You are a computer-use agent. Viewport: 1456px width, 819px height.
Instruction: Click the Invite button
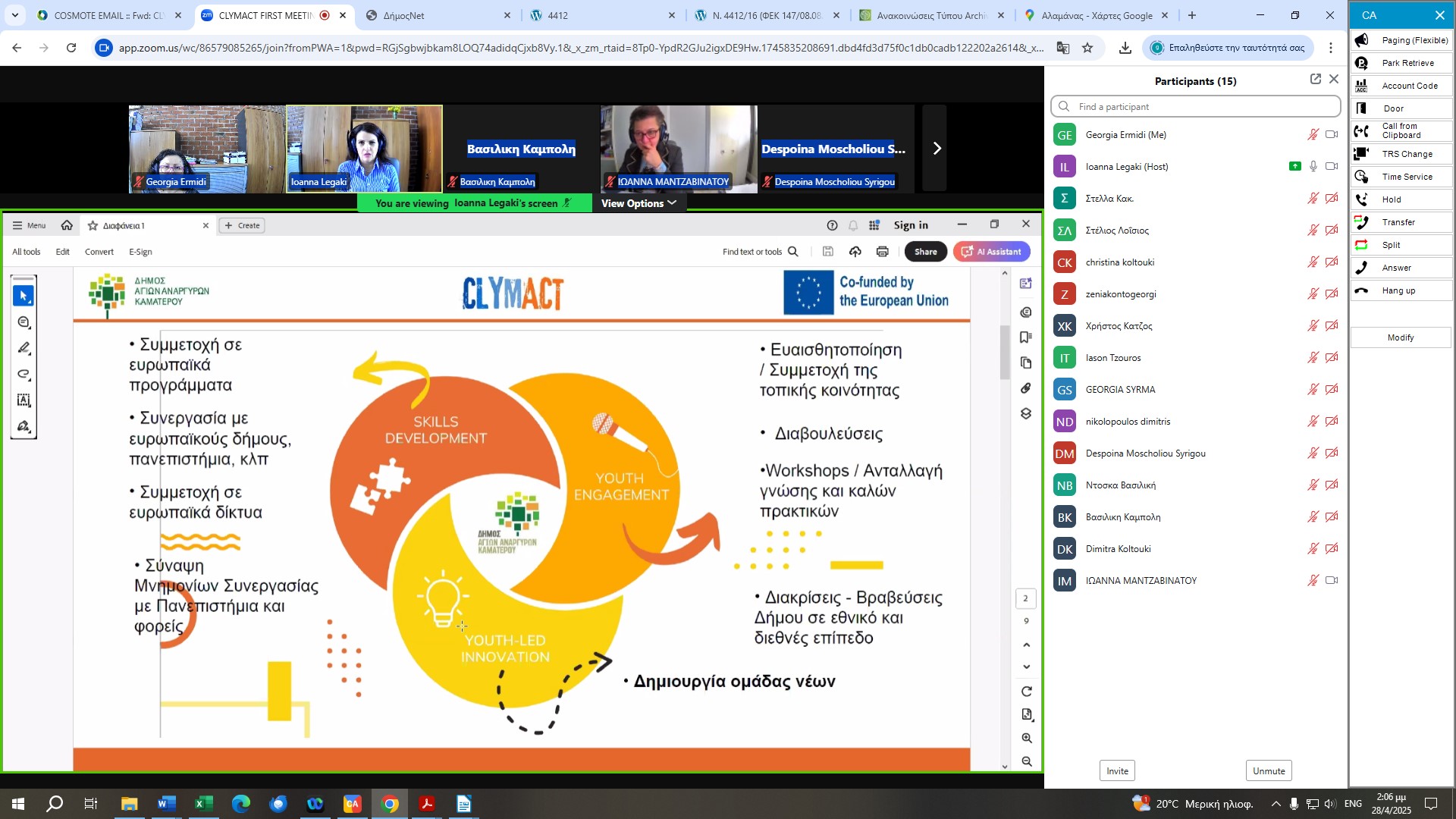[1117, 771]
